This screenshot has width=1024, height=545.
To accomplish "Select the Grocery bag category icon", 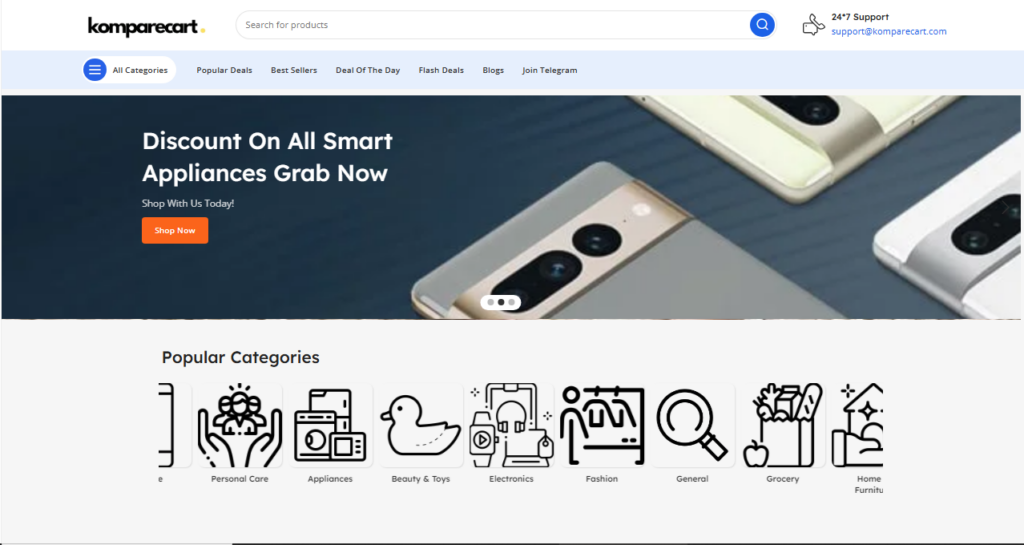I will [783, 426].
